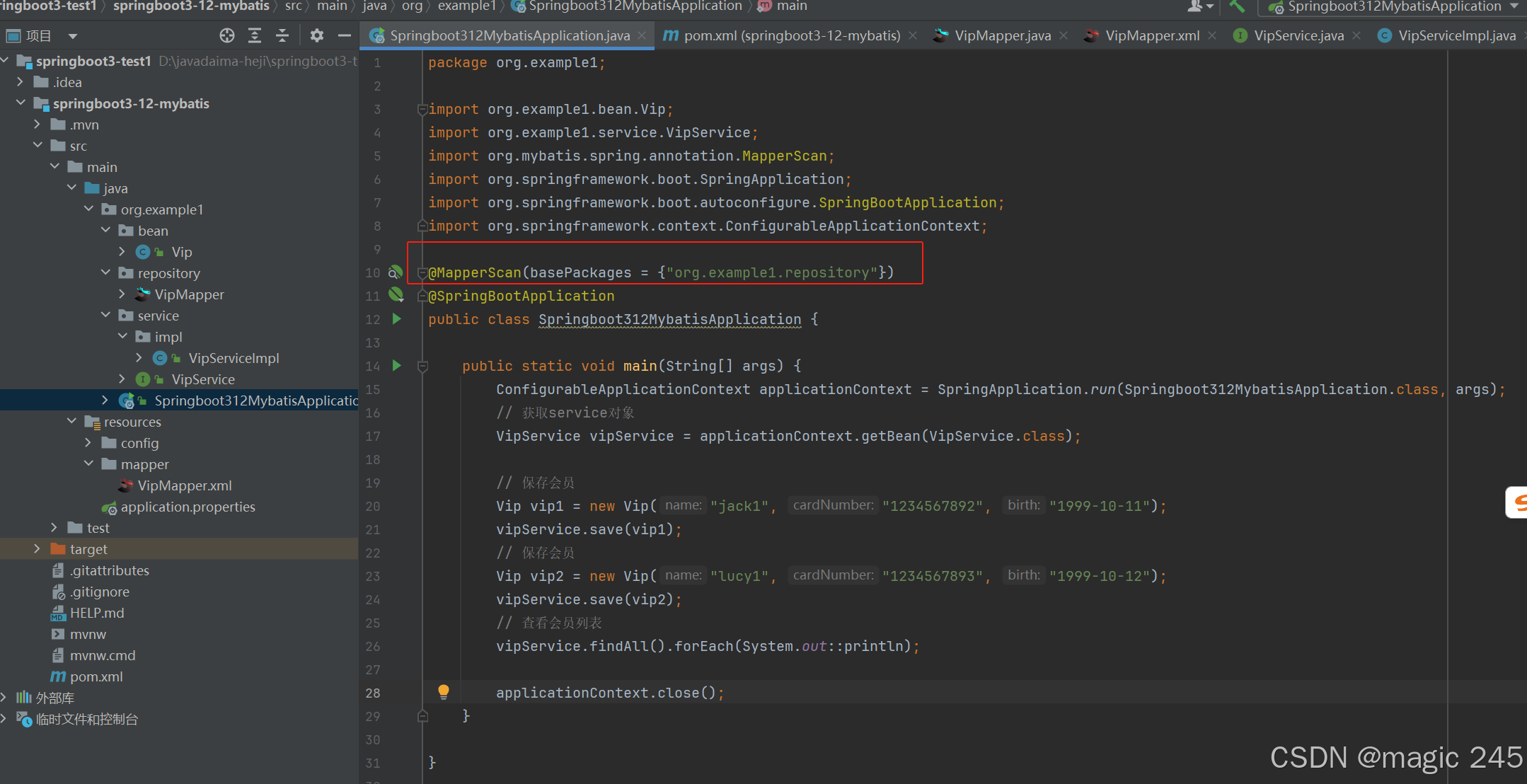This screenshot has width=1527, height=784.
Task: Collapse the repository package node
Action: pyautogui.click(x=105, y=272)
